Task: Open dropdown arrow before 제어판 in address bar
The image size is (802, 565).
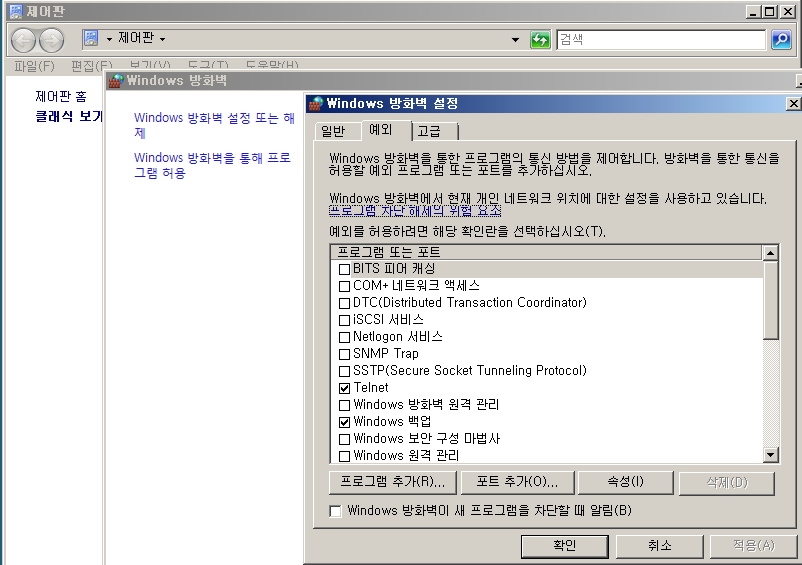Action: tap(109, 39)
